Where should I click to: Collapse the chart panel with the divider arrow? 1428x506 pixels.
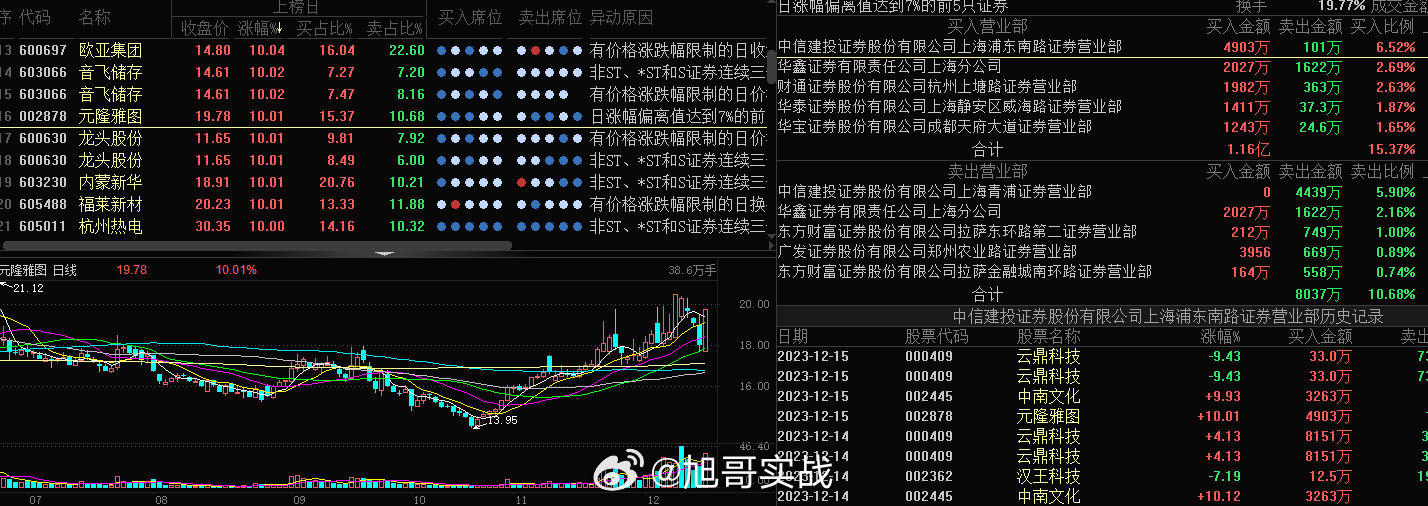[385, 254]
